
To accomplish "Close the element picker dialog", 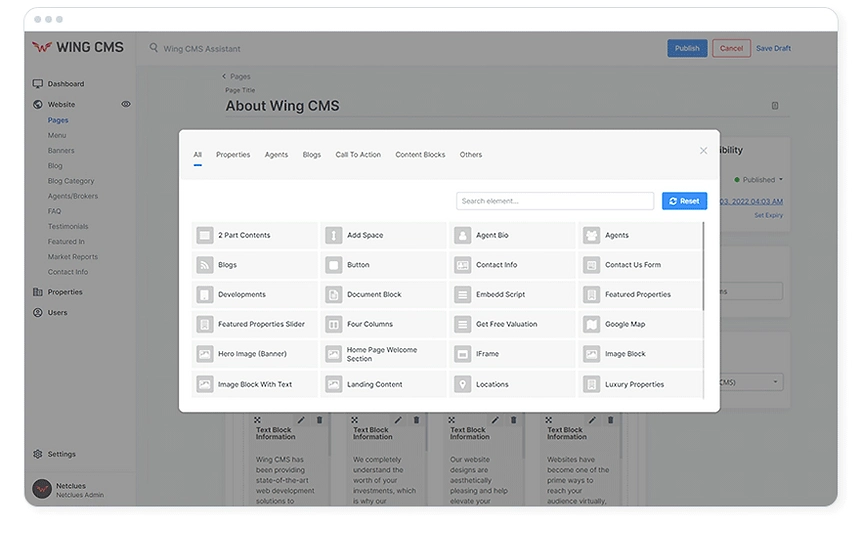I will pos(703,151).
